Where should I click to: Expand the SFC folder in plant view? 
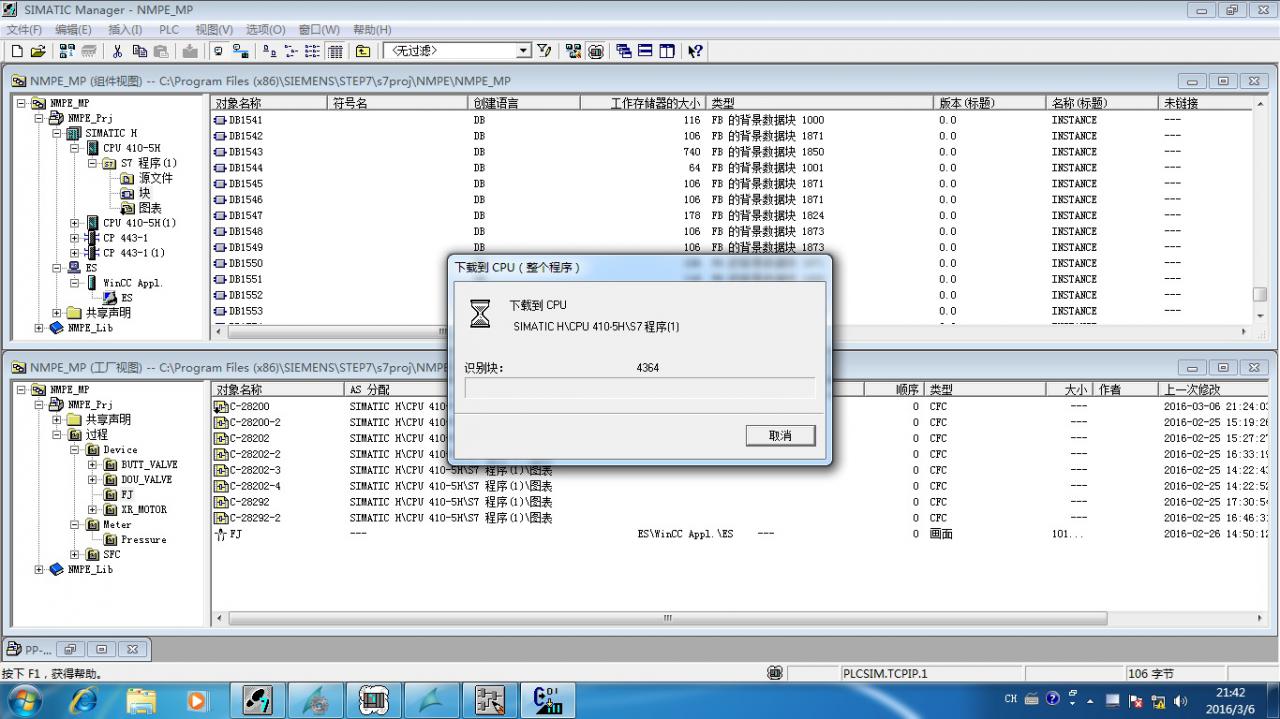tap(76, 555)
